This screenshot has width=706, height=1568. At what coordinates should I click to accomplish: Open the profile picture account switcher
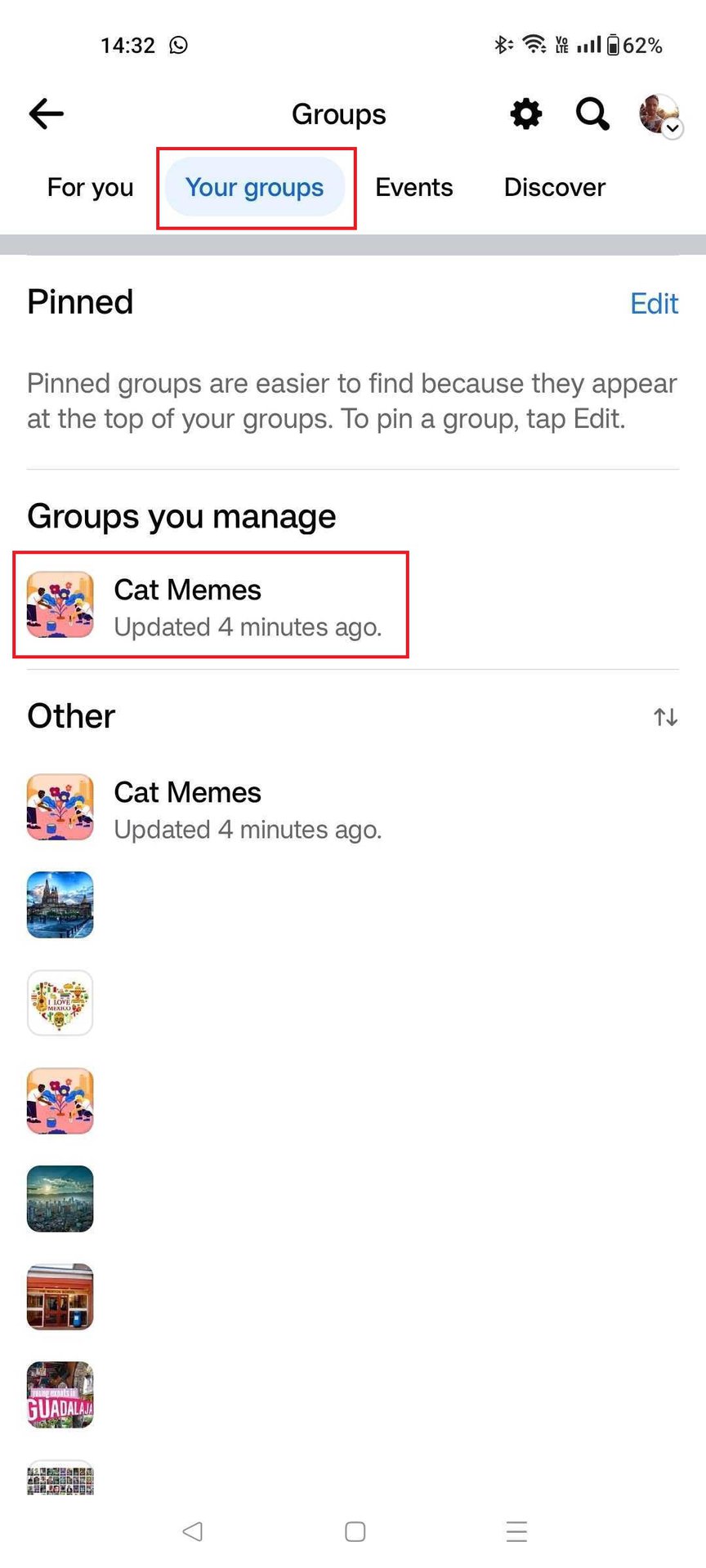pyautogui.click(x=659, y=115)
